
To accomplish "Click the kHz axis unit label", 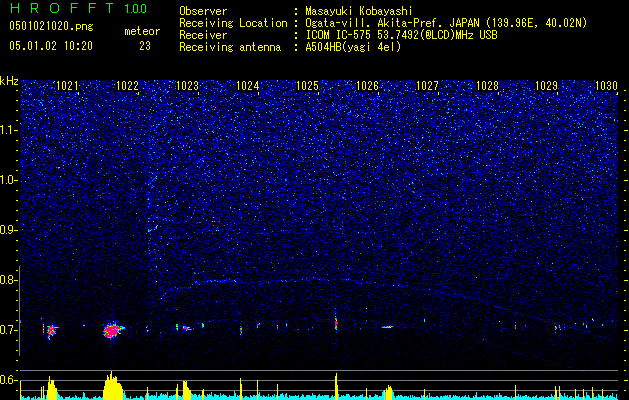I will pos(9,81).
